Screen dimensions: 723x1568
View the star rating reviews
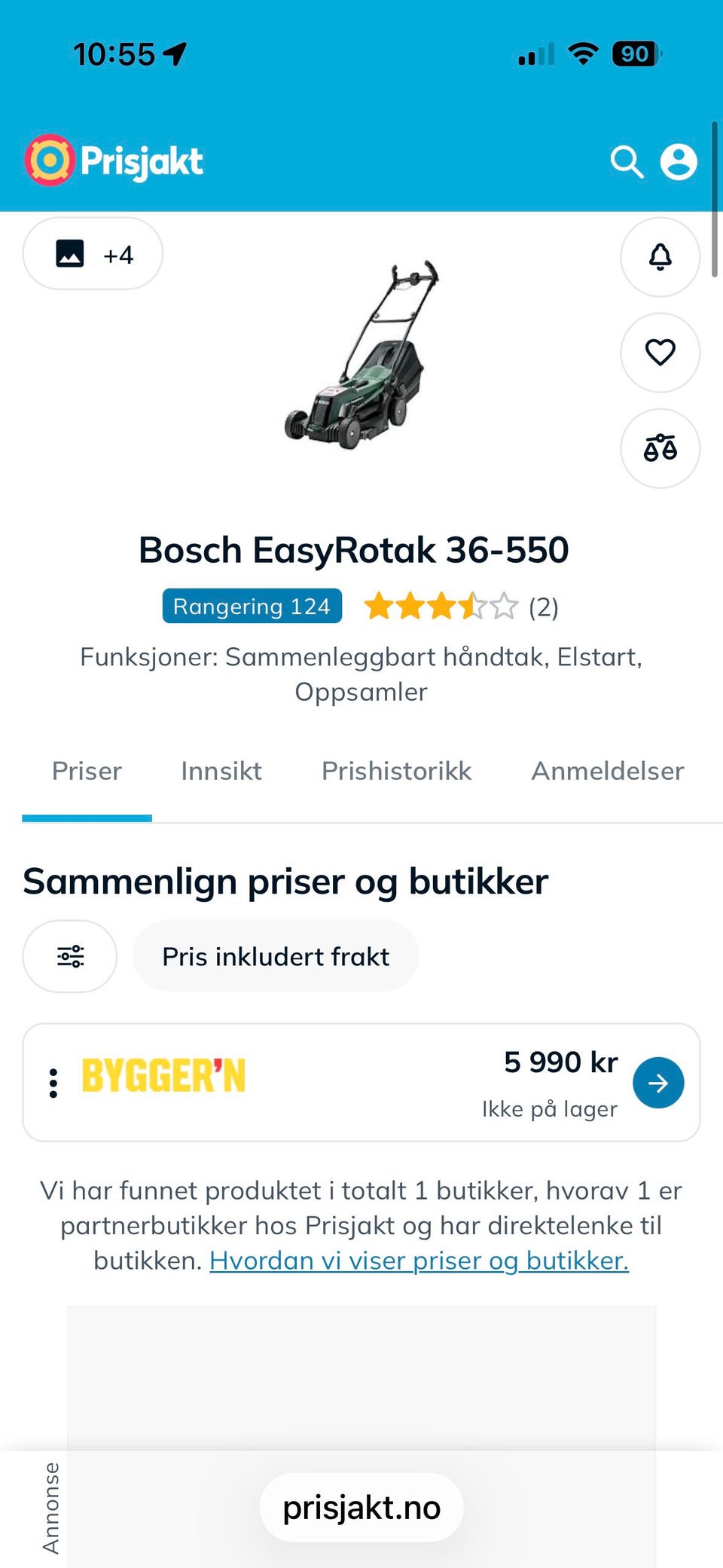pos(461,607)
